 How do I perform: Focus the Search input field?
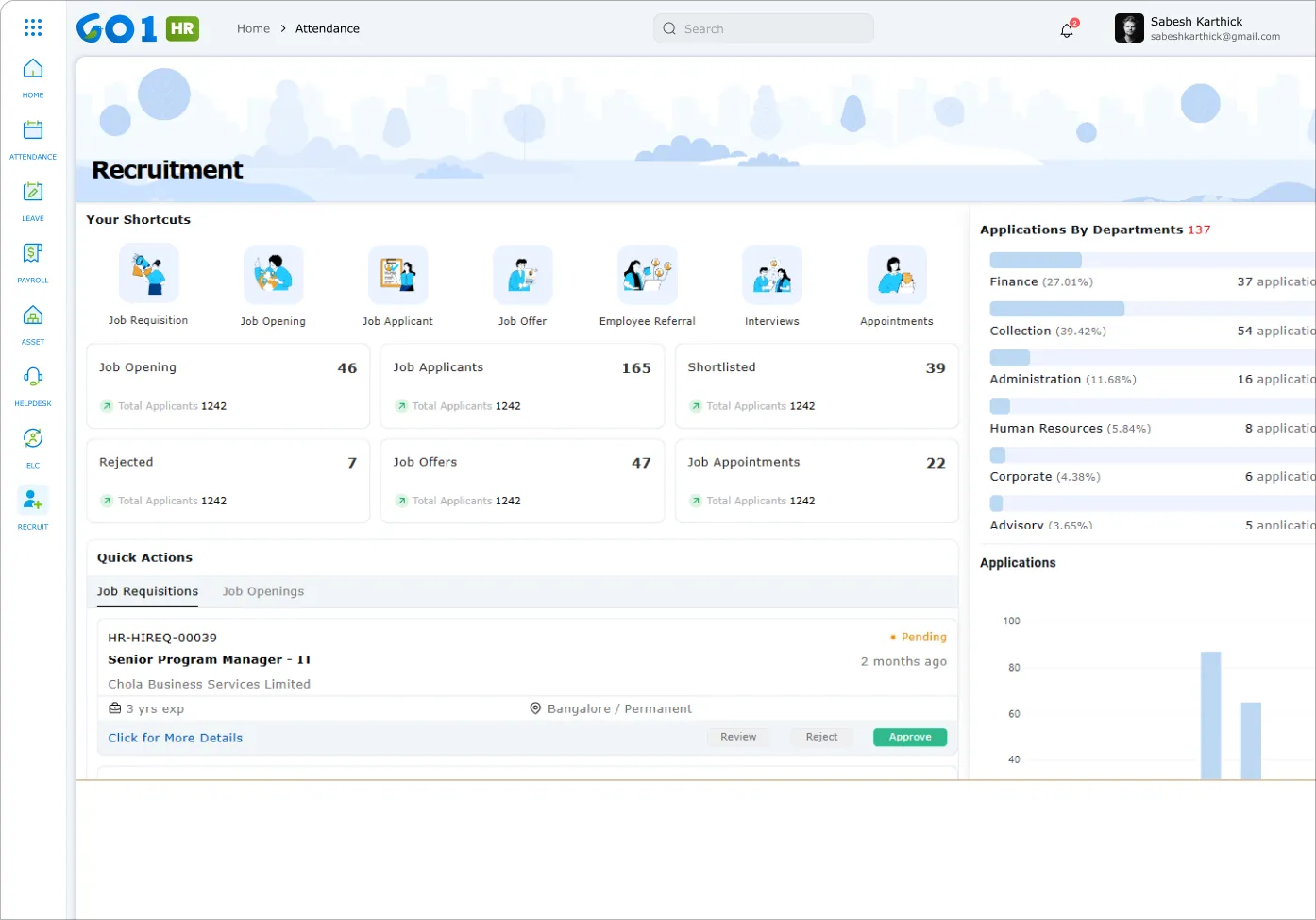(x=763, y=28)
